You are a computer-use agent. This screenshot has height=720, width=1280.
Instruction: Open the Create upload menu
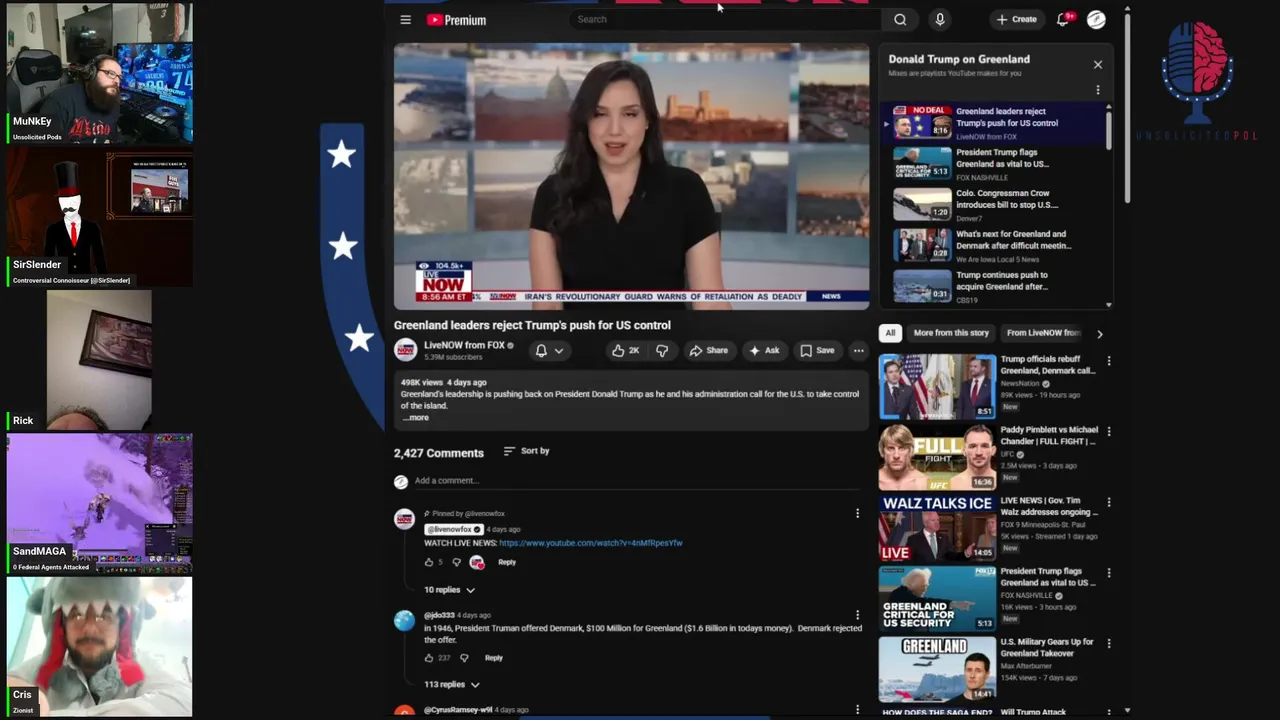point(1016,19)
